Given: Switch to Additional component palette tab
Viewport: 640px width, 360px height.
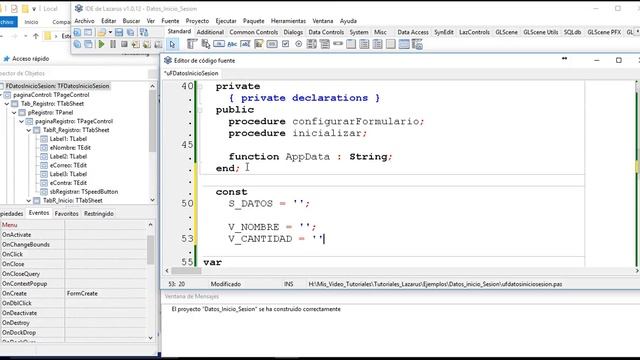Looking at the screenshot, I should coord(210,32).
